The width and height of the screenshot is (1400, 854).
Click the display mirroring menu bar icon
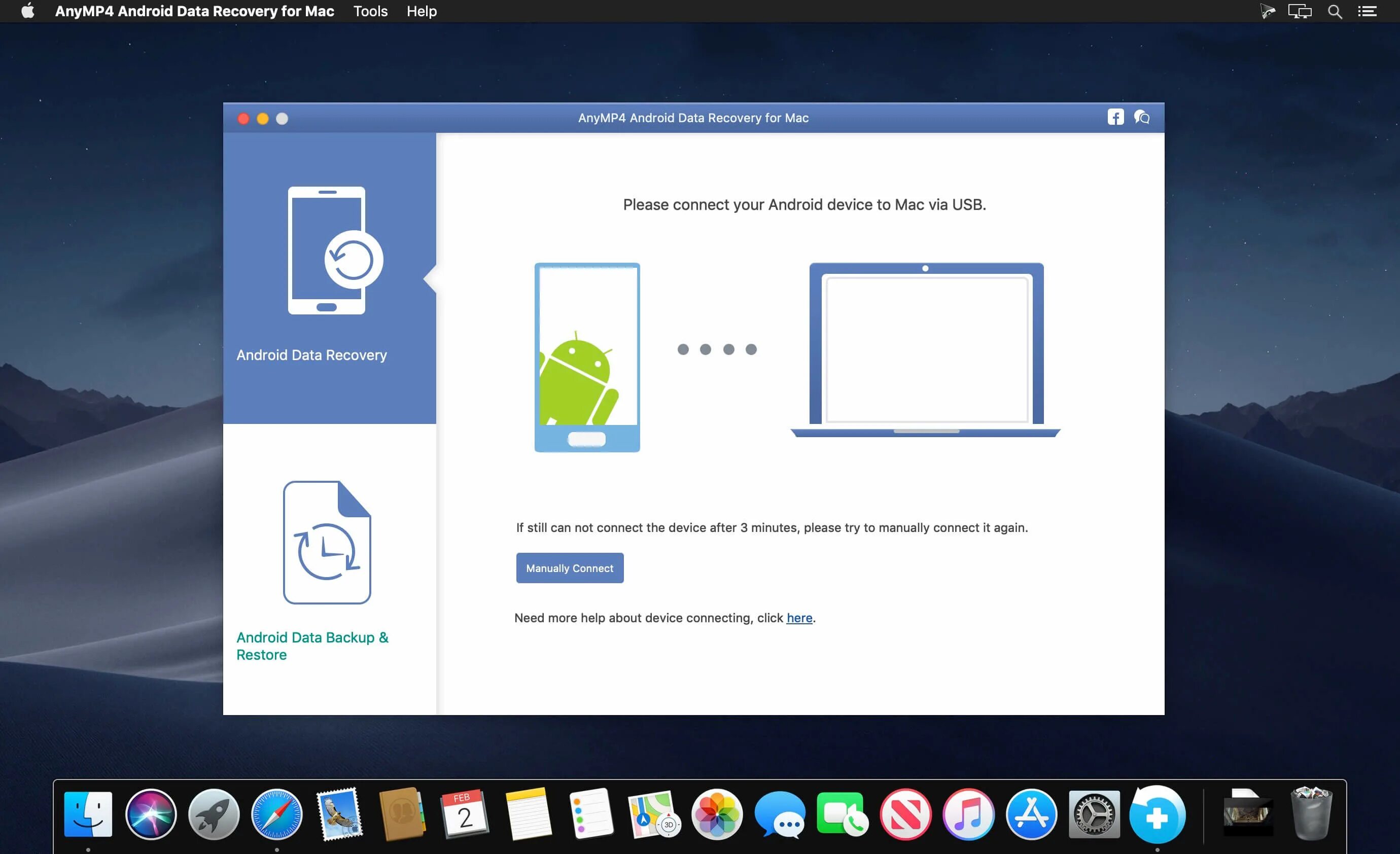1300,11
